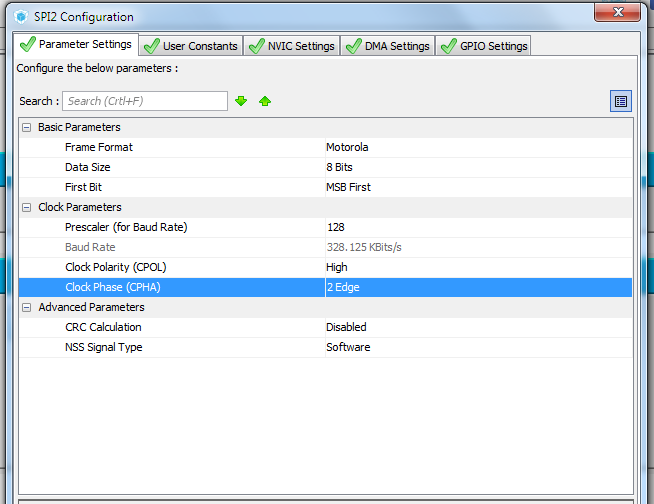Select the CRC Calculation row label
This screenshot has height=504, width=654.
pos(103,328)
